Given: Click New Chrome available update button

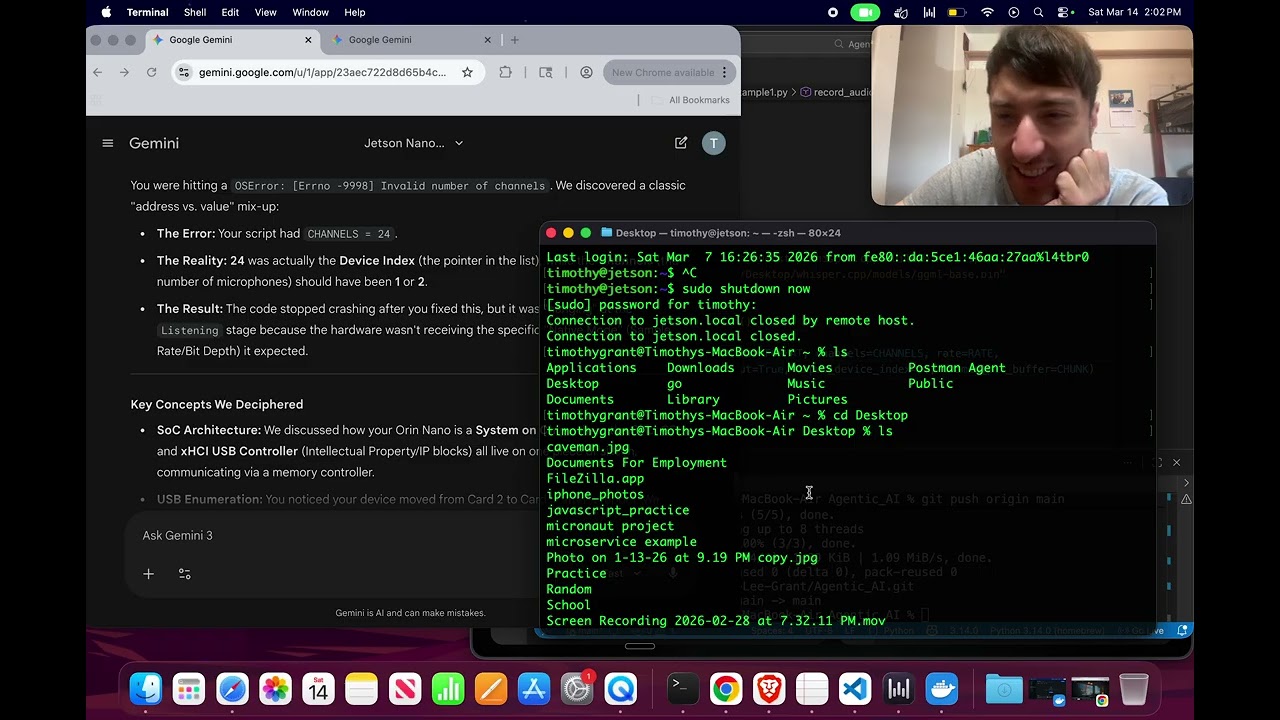Looking at the screenshot, I should point(669,72).
